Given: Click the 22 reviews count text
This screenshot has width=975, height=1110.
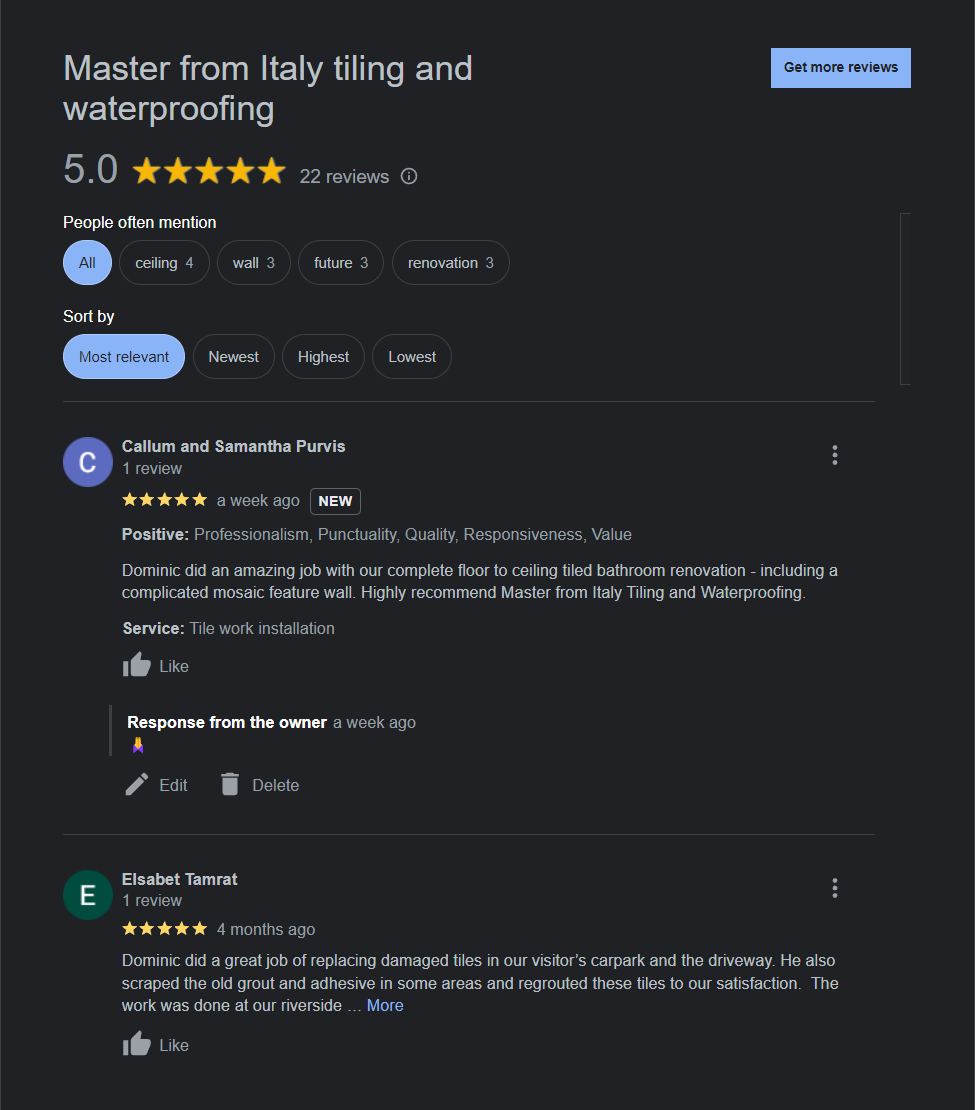Looking at the screenshot, I should 344,177.
